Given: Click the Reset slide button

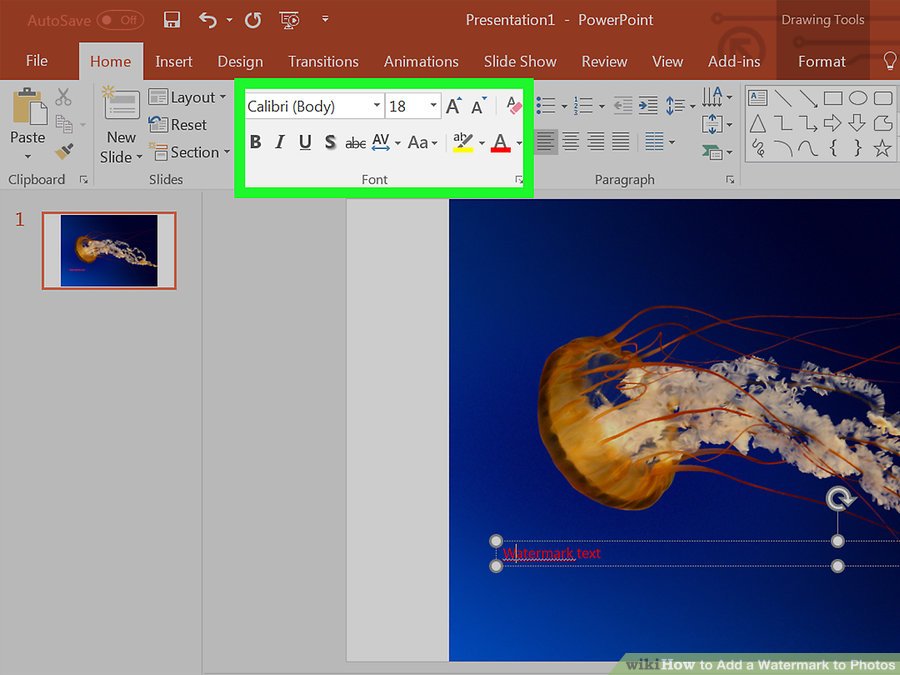Looking at the screenshot, I should click(177, 125).
